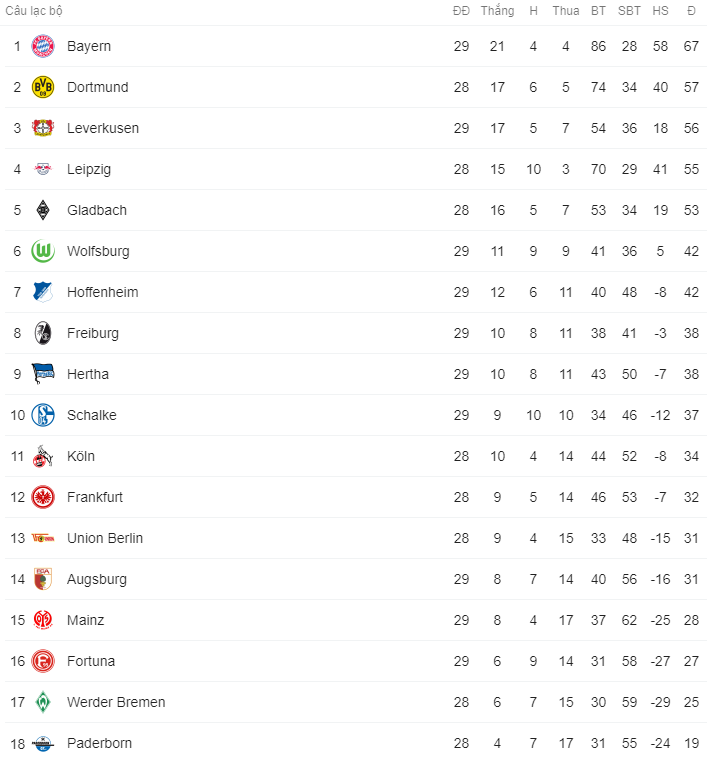Select the Werder Bremen diamond logo

click(x=43, y=702)
